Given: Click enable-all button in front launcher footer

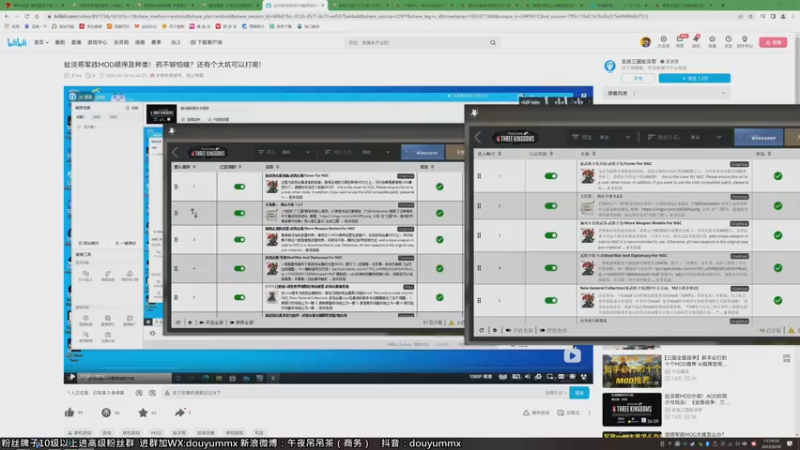Looking at the screenshot, I should (x=519, y=330).
